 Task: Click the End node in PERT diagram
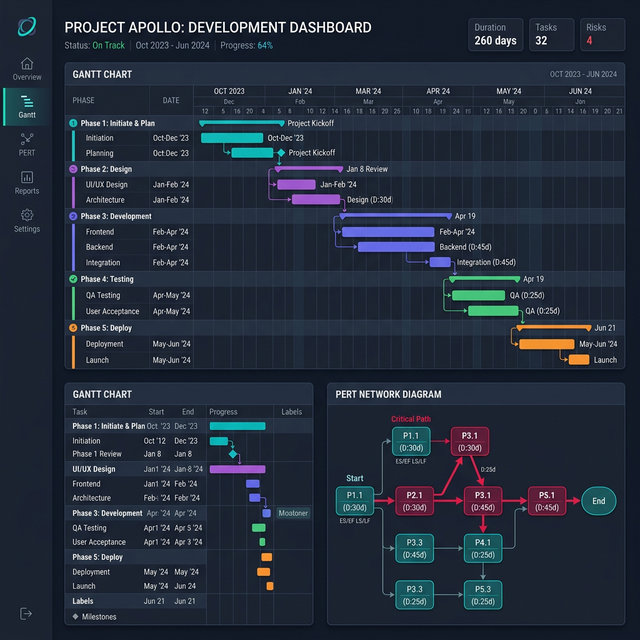pyautogui.click(x=598, y=502)
